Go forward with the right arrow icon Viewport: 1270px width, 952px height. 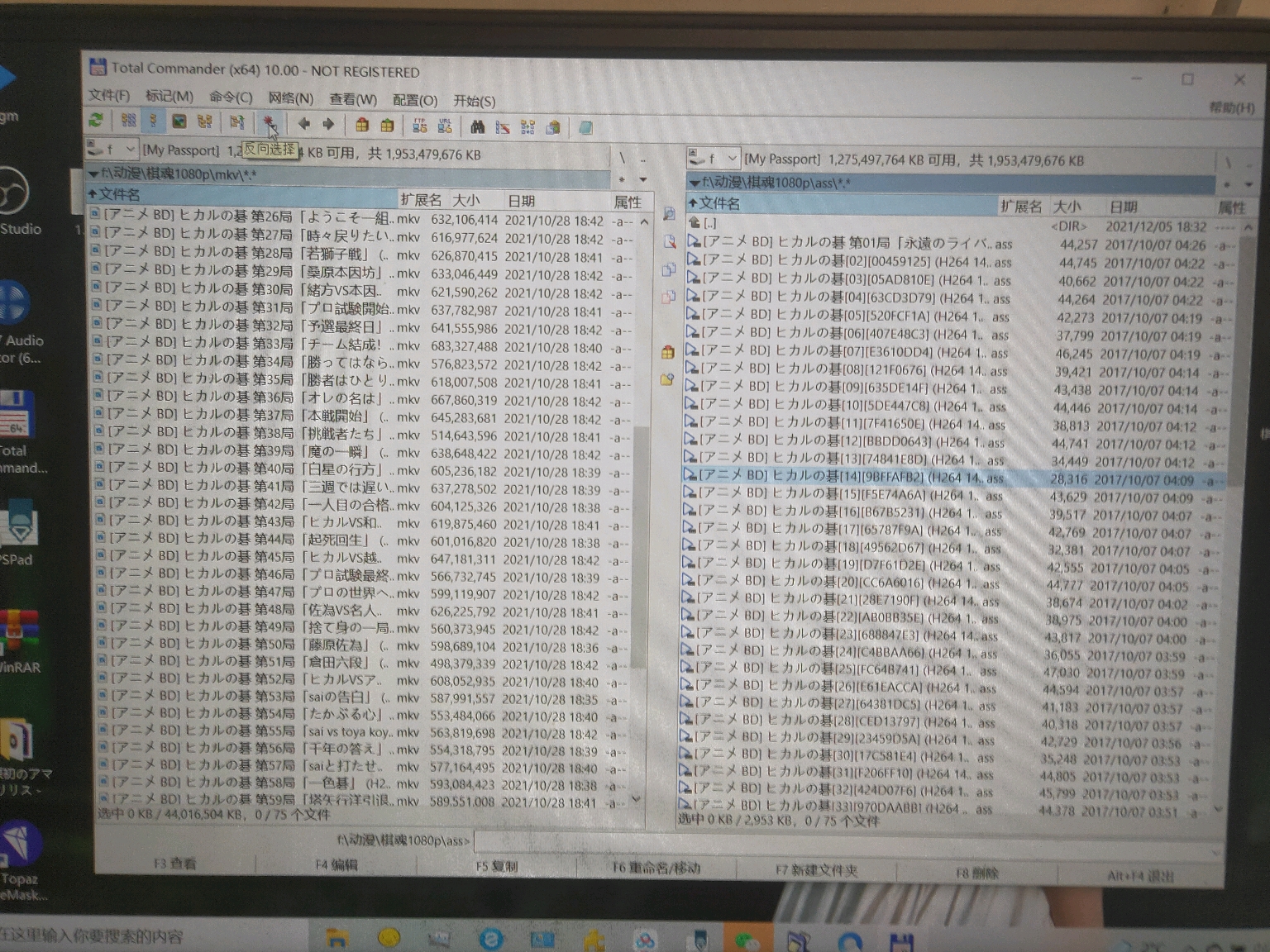(328, 124)
